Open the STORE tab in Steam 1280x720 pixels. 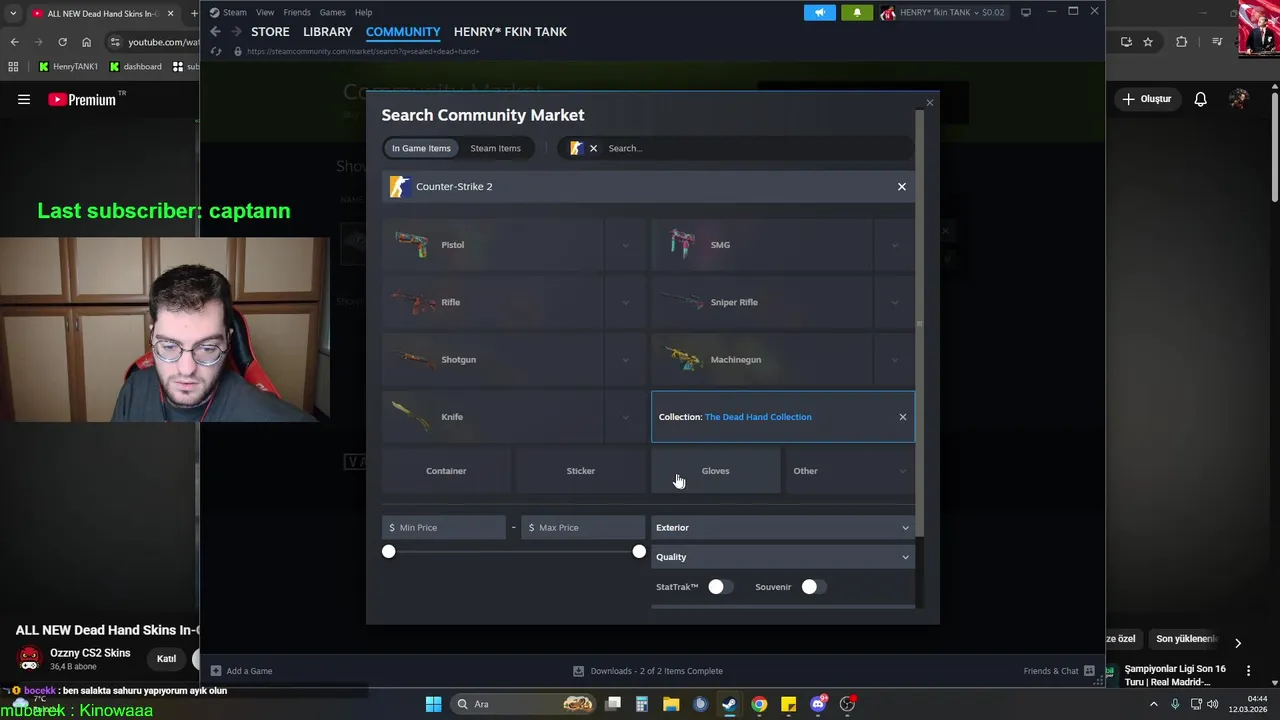coord(270,32)
